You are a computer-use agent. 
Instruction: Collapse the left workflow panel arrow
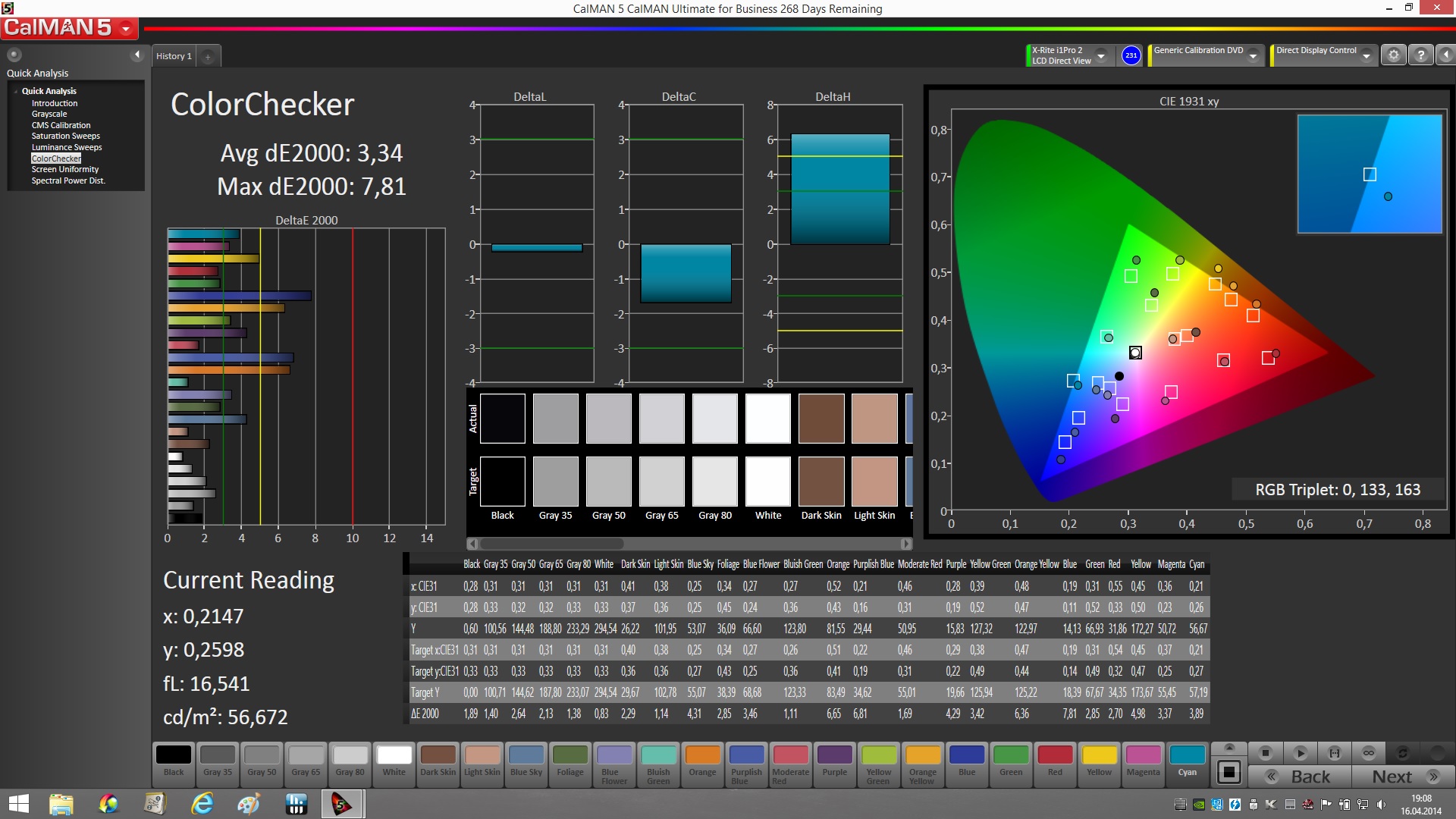pyautogui.click(x=137, y=55)
